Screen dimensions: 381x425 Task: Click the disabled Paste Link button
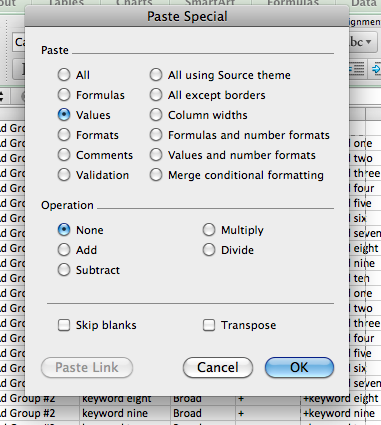(87, 368)
